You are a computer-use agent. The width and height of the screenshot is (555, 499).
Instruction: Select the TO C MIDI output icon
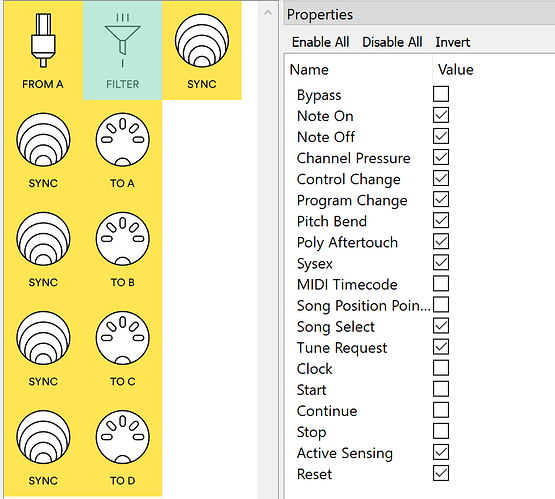coord(122,338)
